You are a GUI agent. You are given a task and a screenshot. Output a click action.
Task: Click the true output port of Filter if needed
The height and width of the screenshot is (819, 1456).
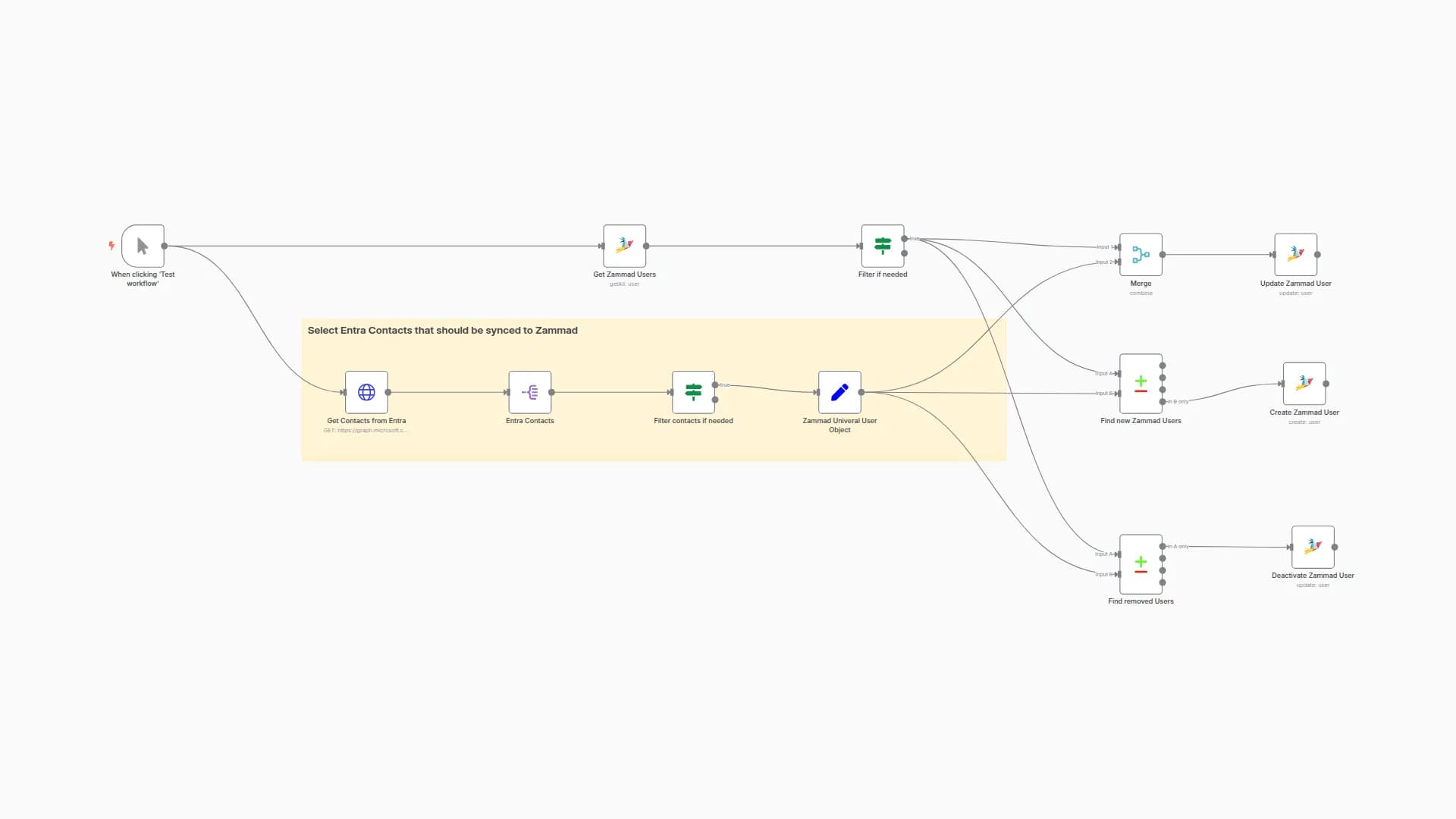pos(904,239)
